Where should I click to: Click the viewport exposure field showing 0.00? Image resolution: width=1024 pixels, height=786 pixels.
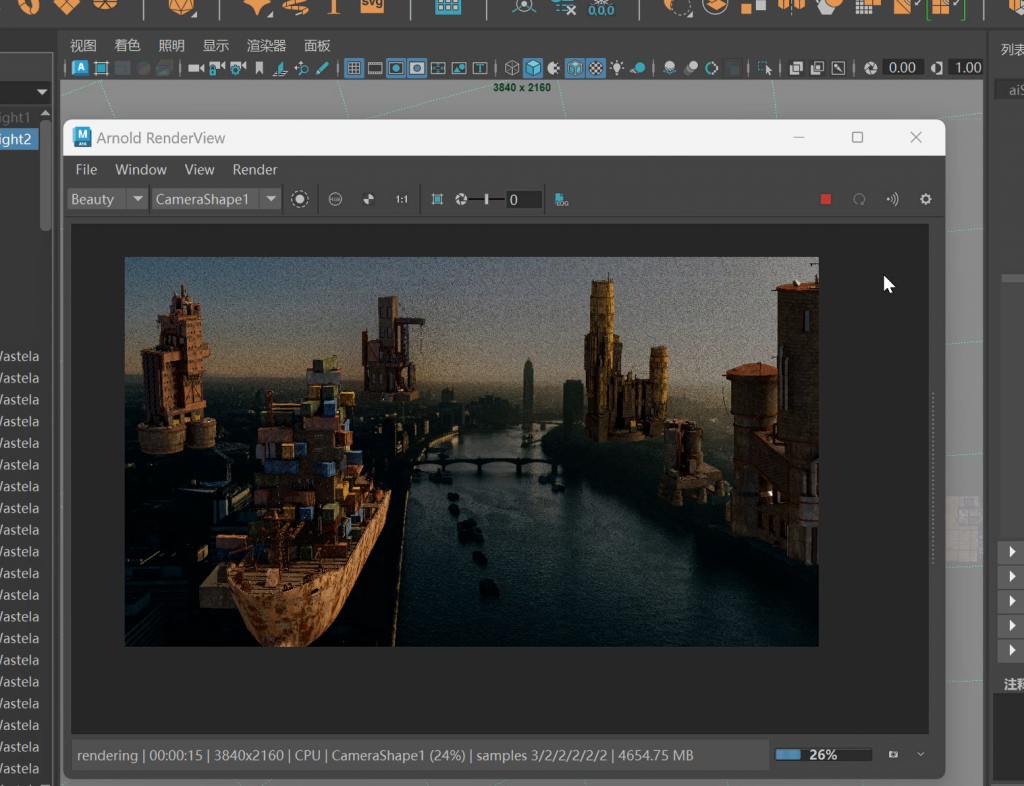(x=902, y=68)
